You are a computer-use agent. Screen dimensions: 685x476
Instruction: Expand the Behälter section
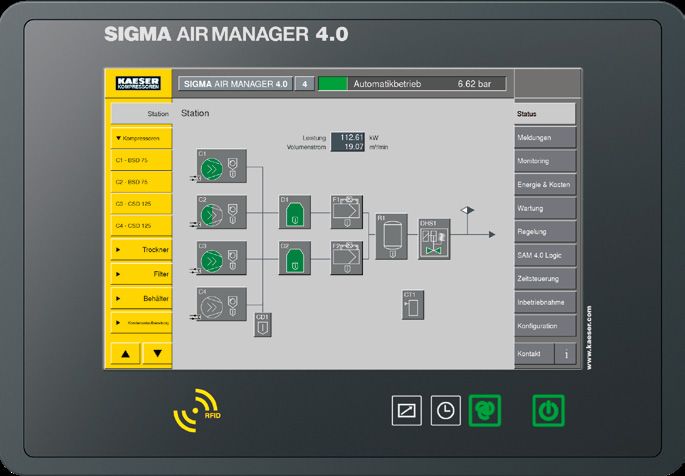[x=141, y=299]
